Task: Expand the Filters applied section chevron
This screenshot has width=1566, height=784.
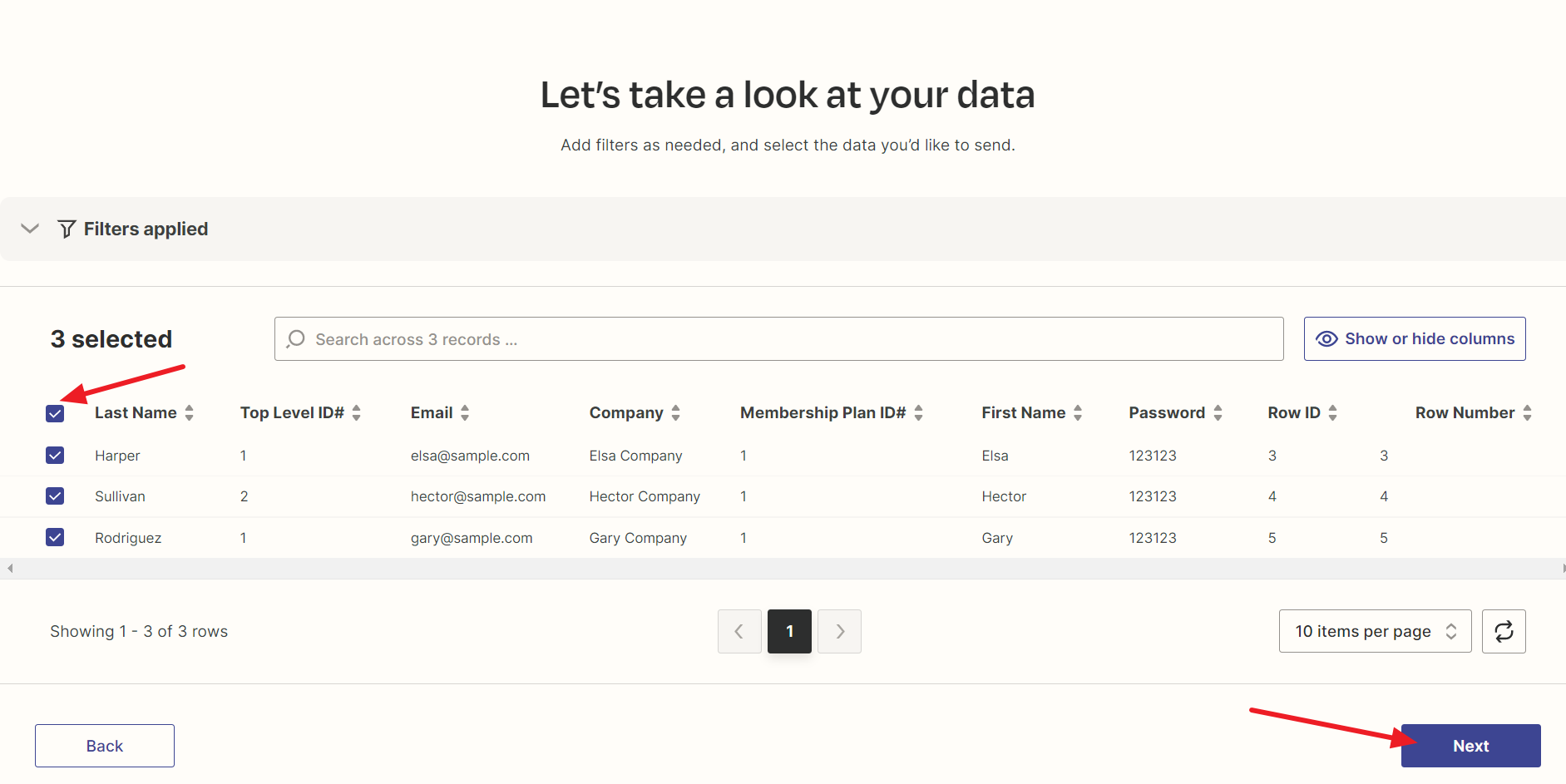Action: point(30,229)
